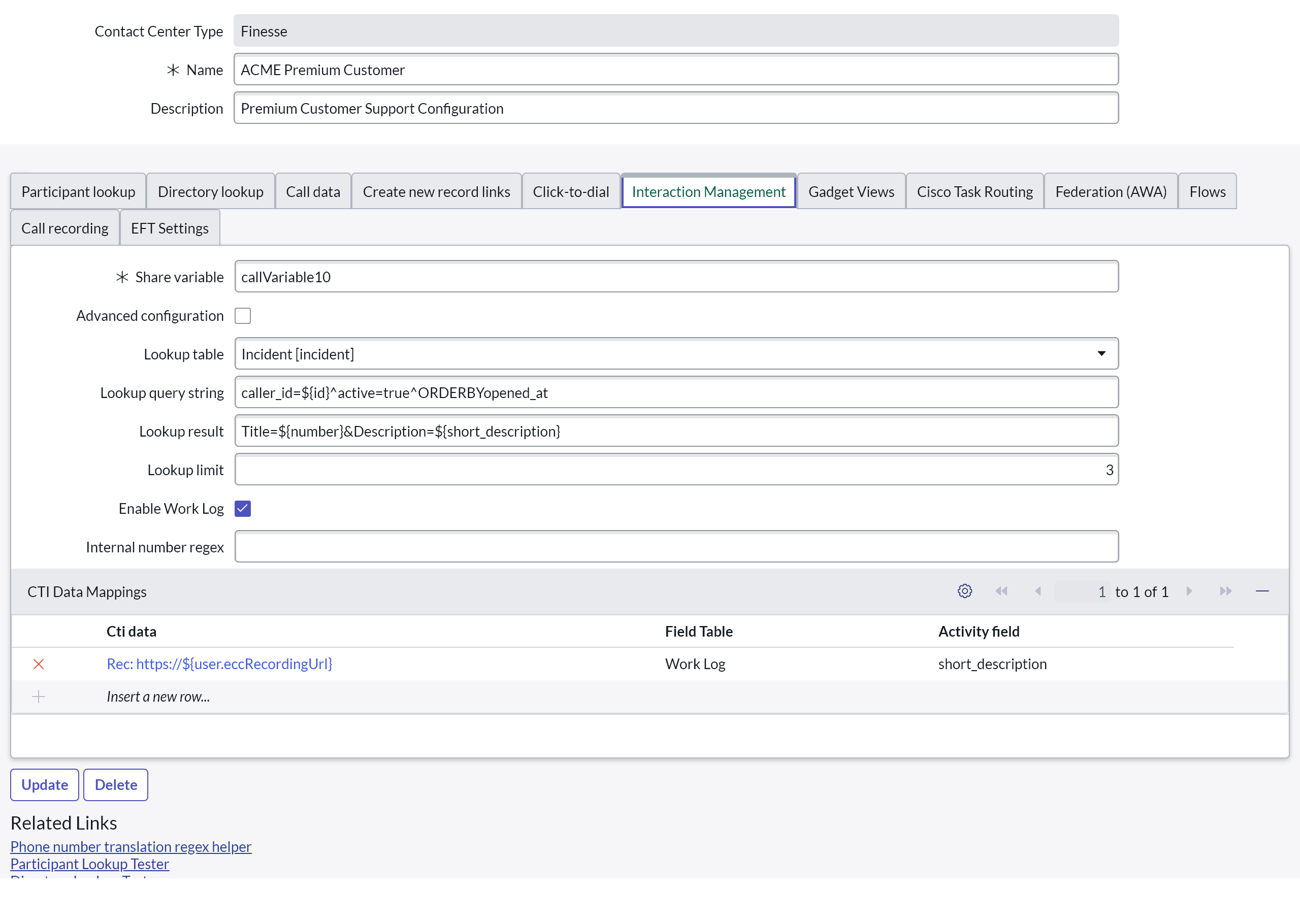Go to previous page of mappings
1300x924 pixels.
pos(1038,591)
